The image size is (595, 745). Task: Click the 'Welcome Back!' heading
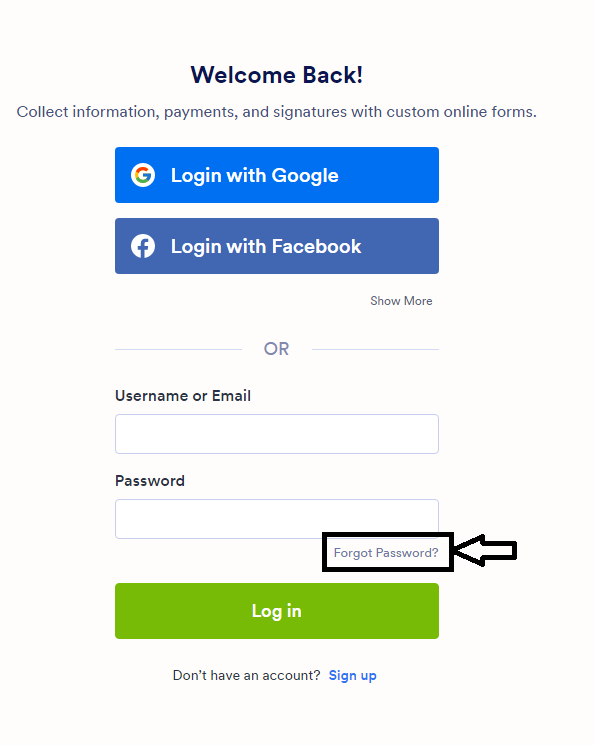pyautogui.click(x=277, y=75)
